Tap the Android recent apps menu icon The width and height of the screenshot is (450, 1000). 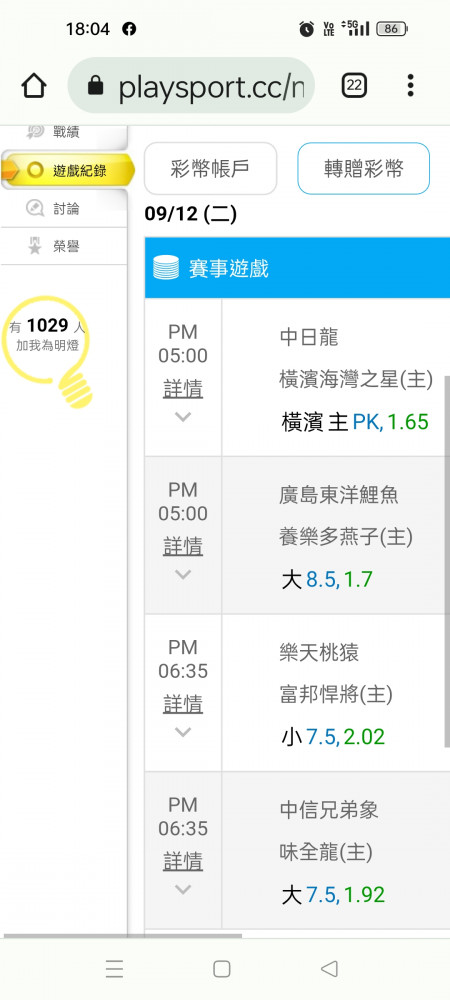pos(114,969)
